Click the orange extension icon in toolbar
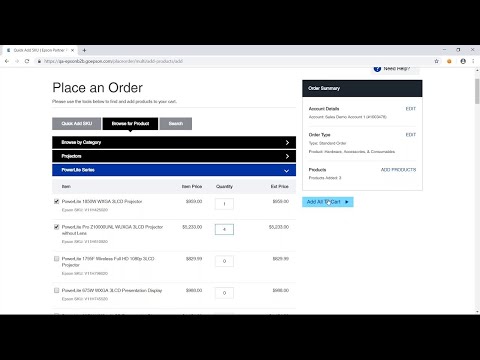The height and width of the screenshot is (360, 480). click(x=449, y=61)
